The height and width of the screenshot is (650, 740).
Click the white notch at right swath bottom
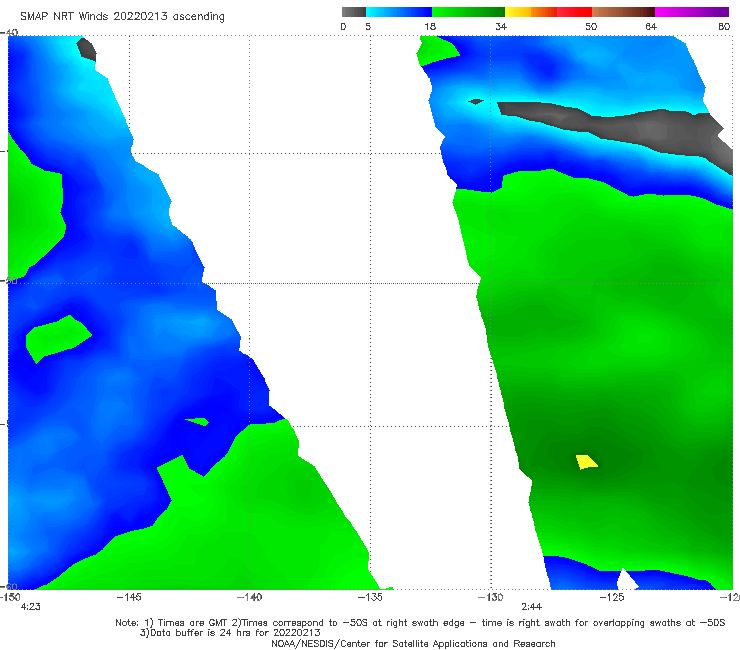click(x=627, y=580)
